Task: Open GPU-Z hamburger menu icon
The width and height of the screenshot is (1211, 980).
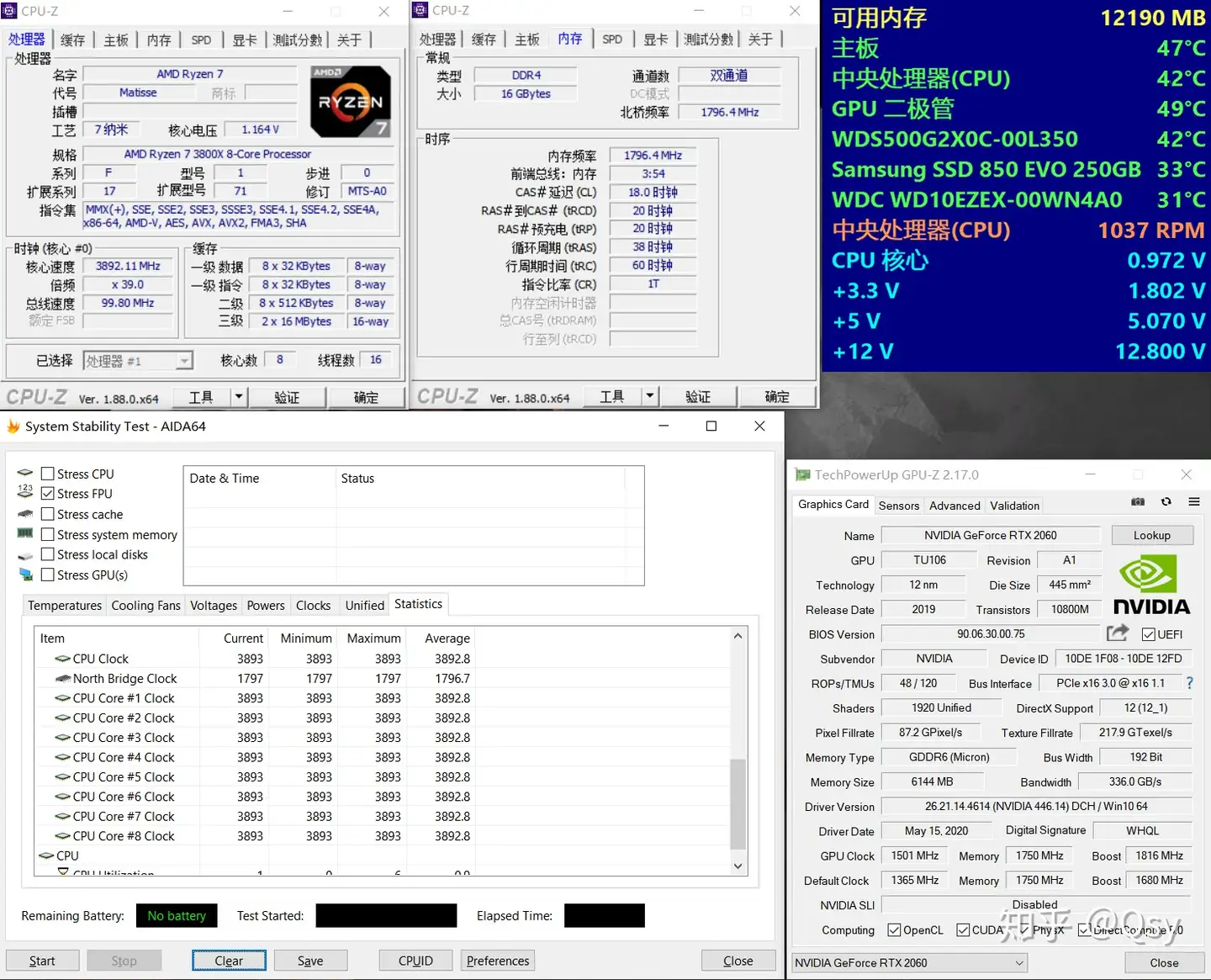Action: [1193, 501]
